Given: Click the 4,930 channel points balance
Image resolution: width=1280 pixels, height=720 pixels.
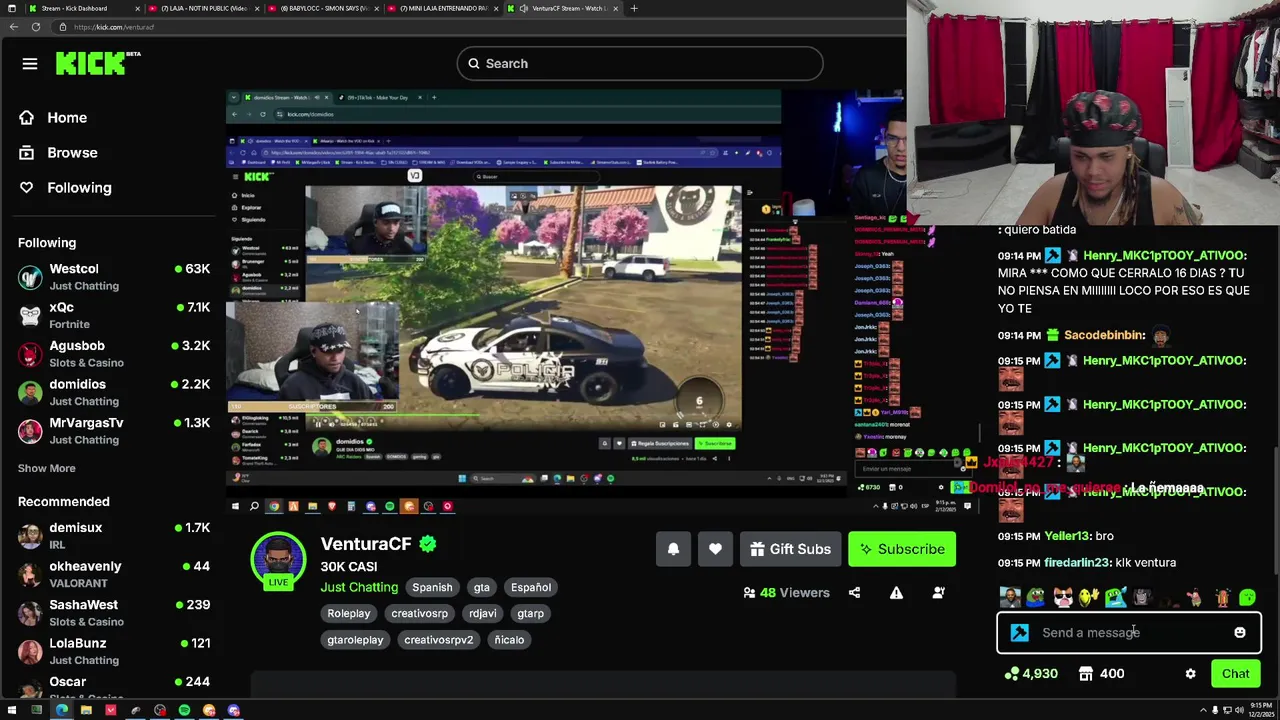Looking at the screenshot, I should click(1031, 674).
